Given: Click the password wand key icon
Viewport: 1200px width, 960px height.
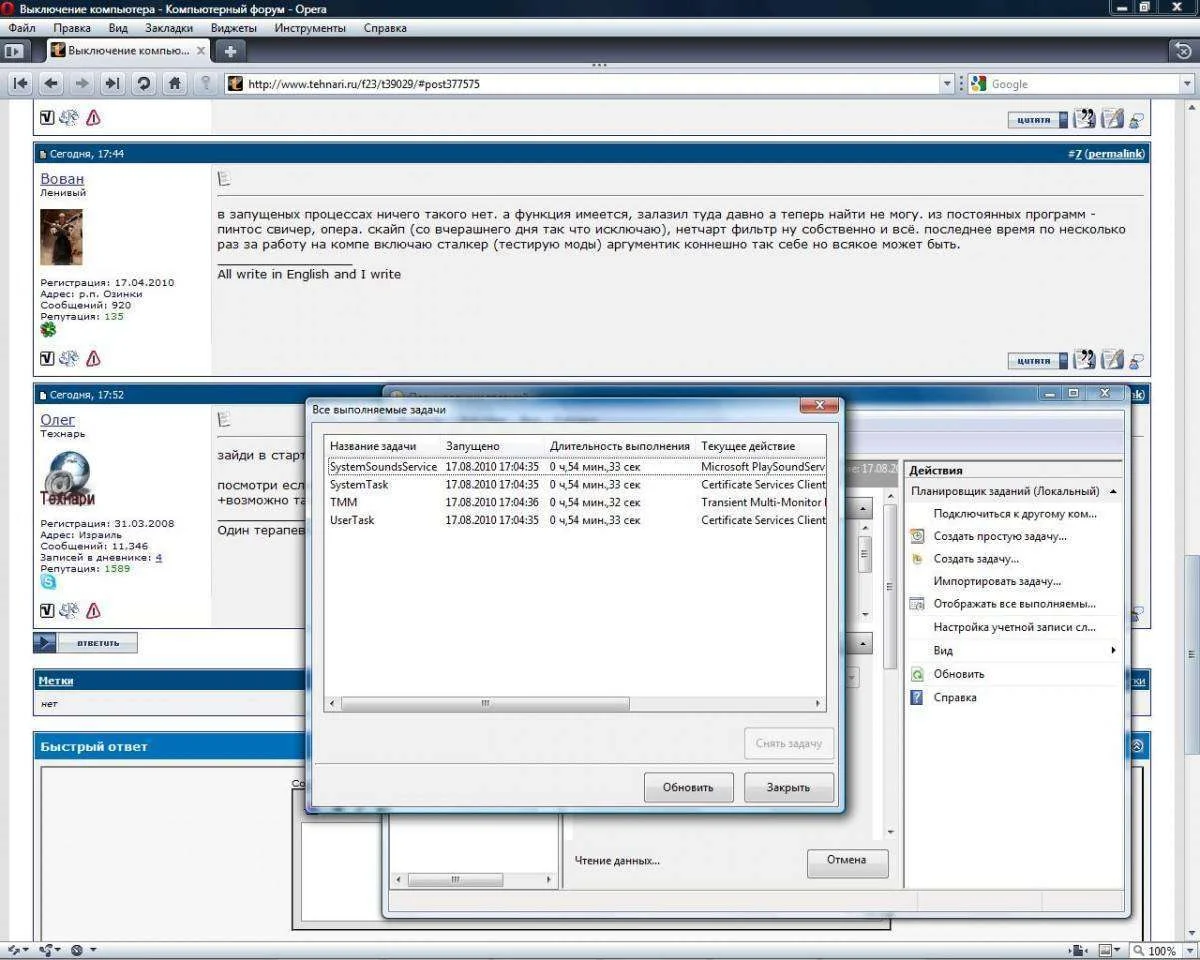Looking at the screenshot, I should (x=206, y=84).
